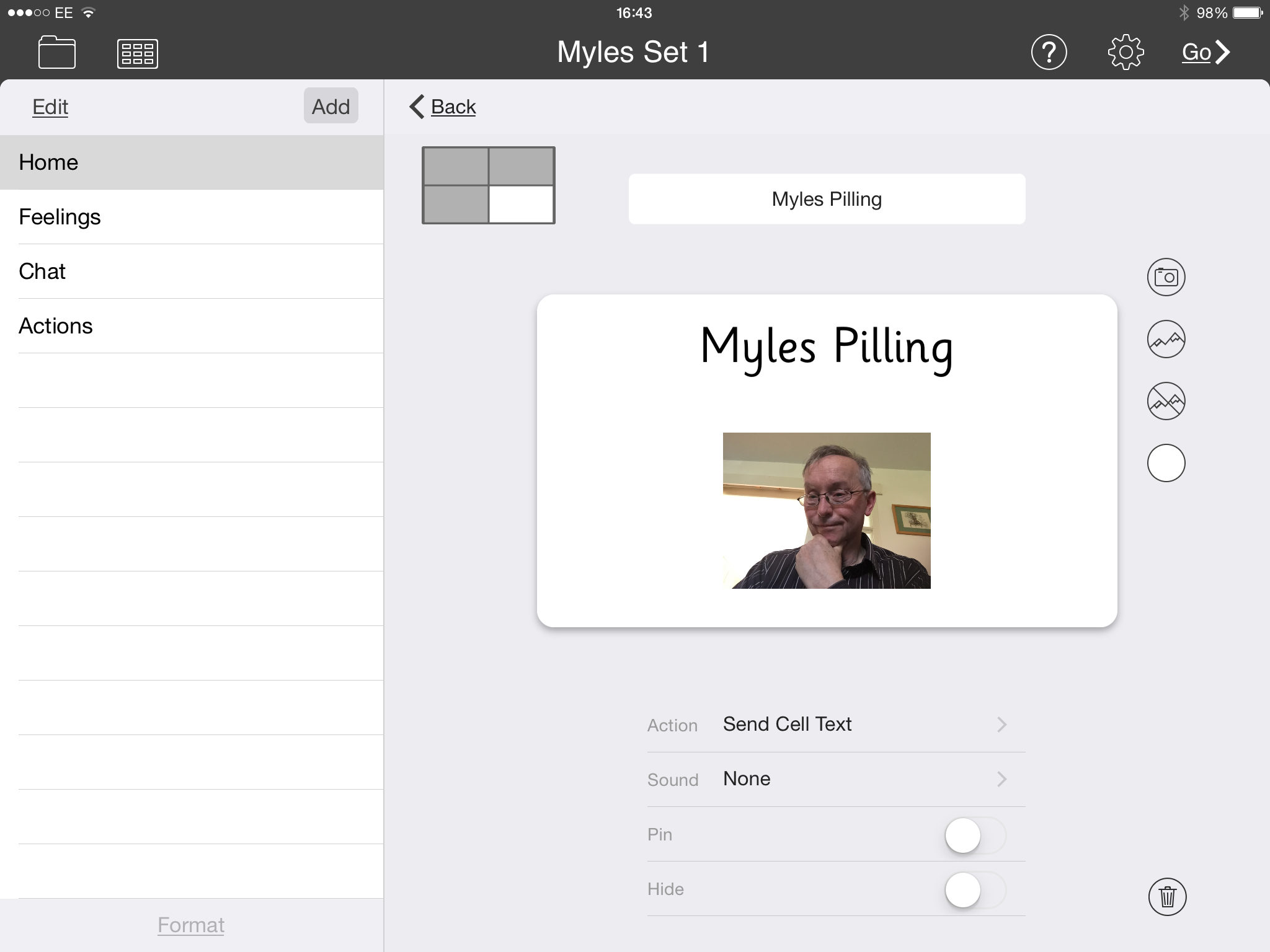Viewport: 1270px width, 952px height.
Task: Open the folder icon in top bar
Action: pos(56,52)
